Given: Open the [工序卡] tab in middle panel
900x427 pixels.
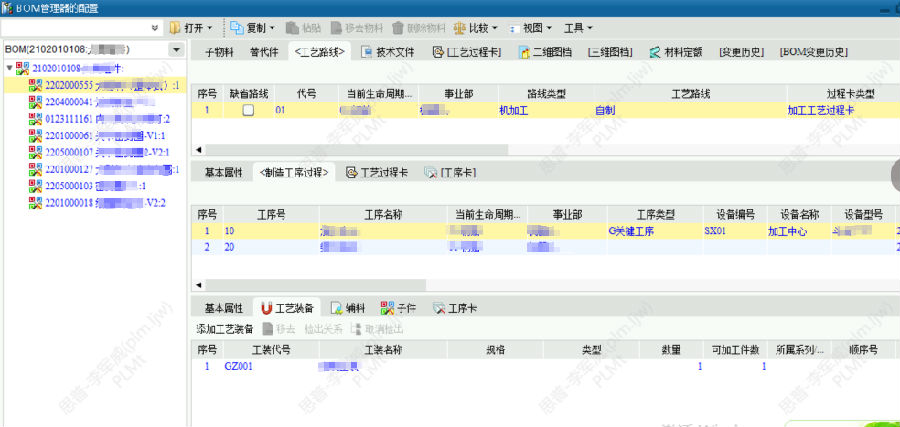Looking at the screenshot, I should point(450,173).
